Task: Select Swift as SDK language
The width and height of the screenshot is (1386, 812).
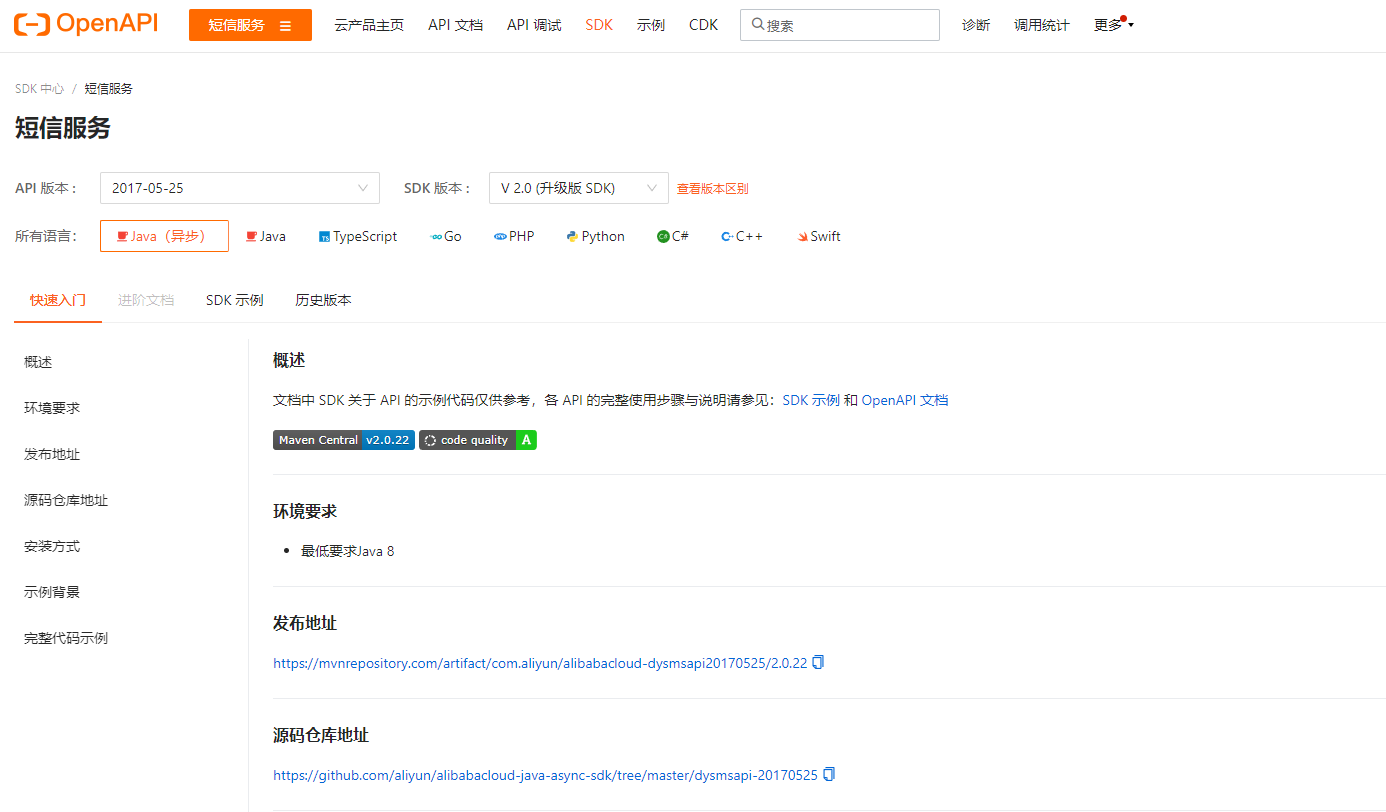Action: click(819, 236)
